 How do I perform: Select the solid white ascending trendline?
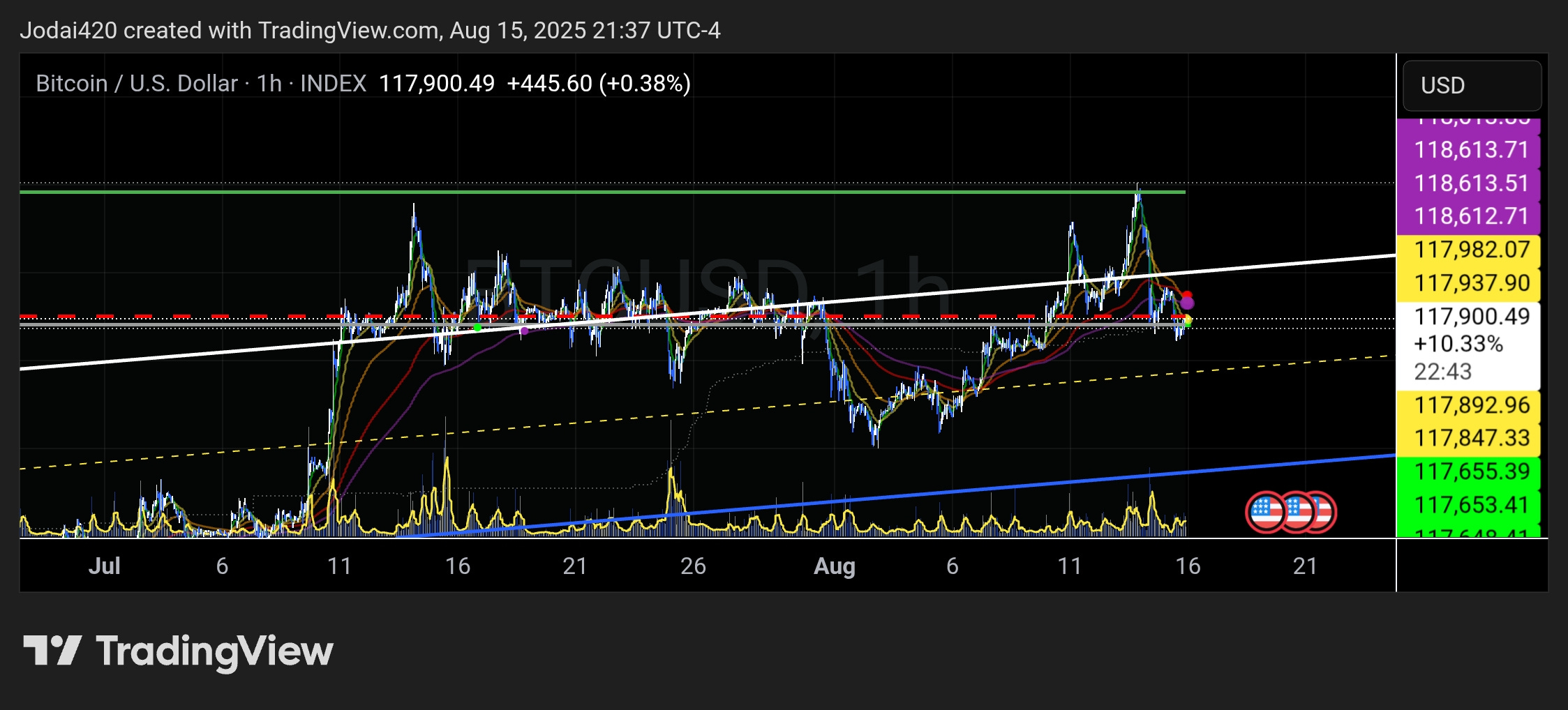click(708, 312)
